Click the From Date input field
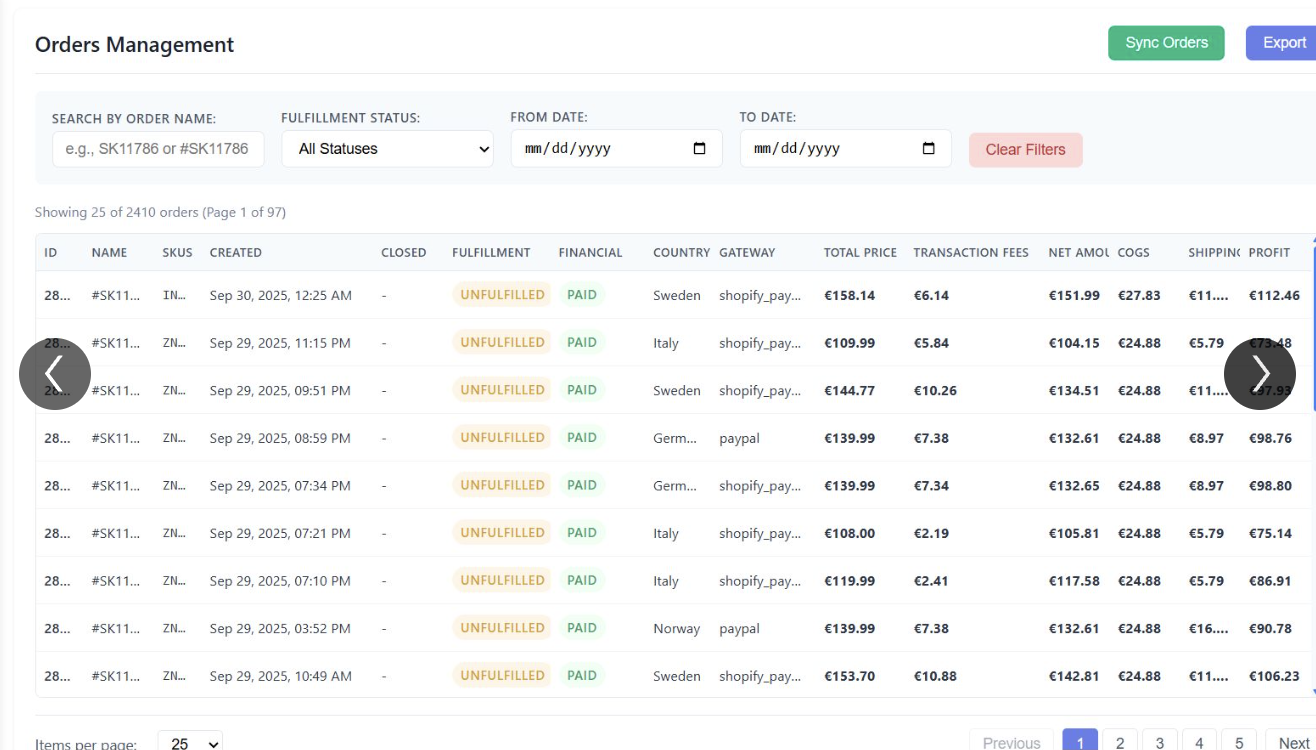Viewport: 1316px width, 750px height. coord(600,149)
